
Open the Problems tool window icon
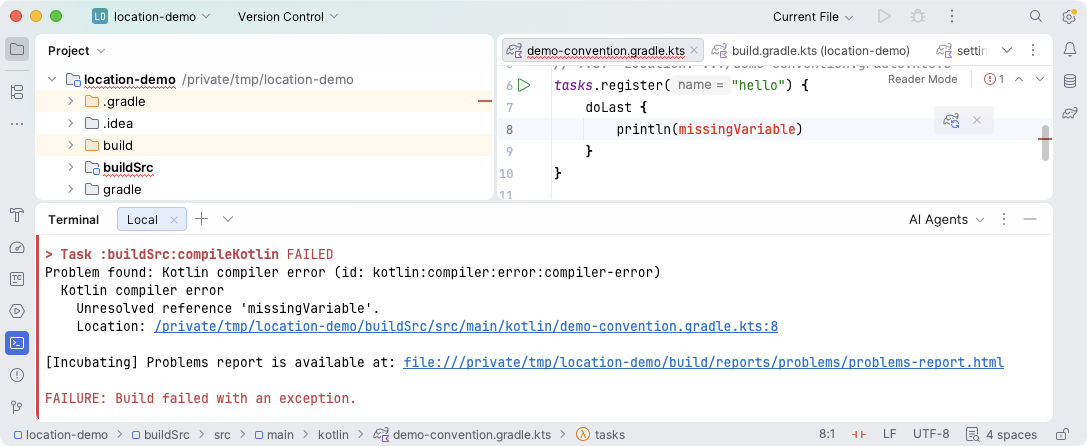click(x=17, y=375)
